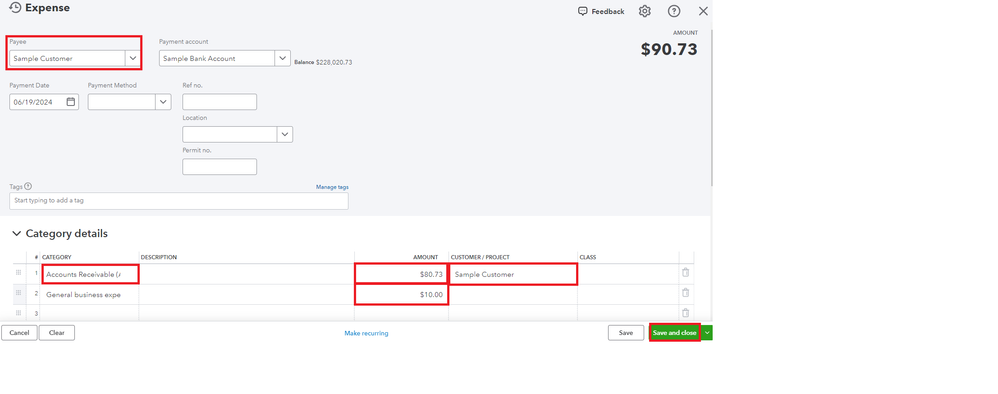The image size is (998, 394).
Task: Grab the drag handle of line 3
Action: coord(18,313)
